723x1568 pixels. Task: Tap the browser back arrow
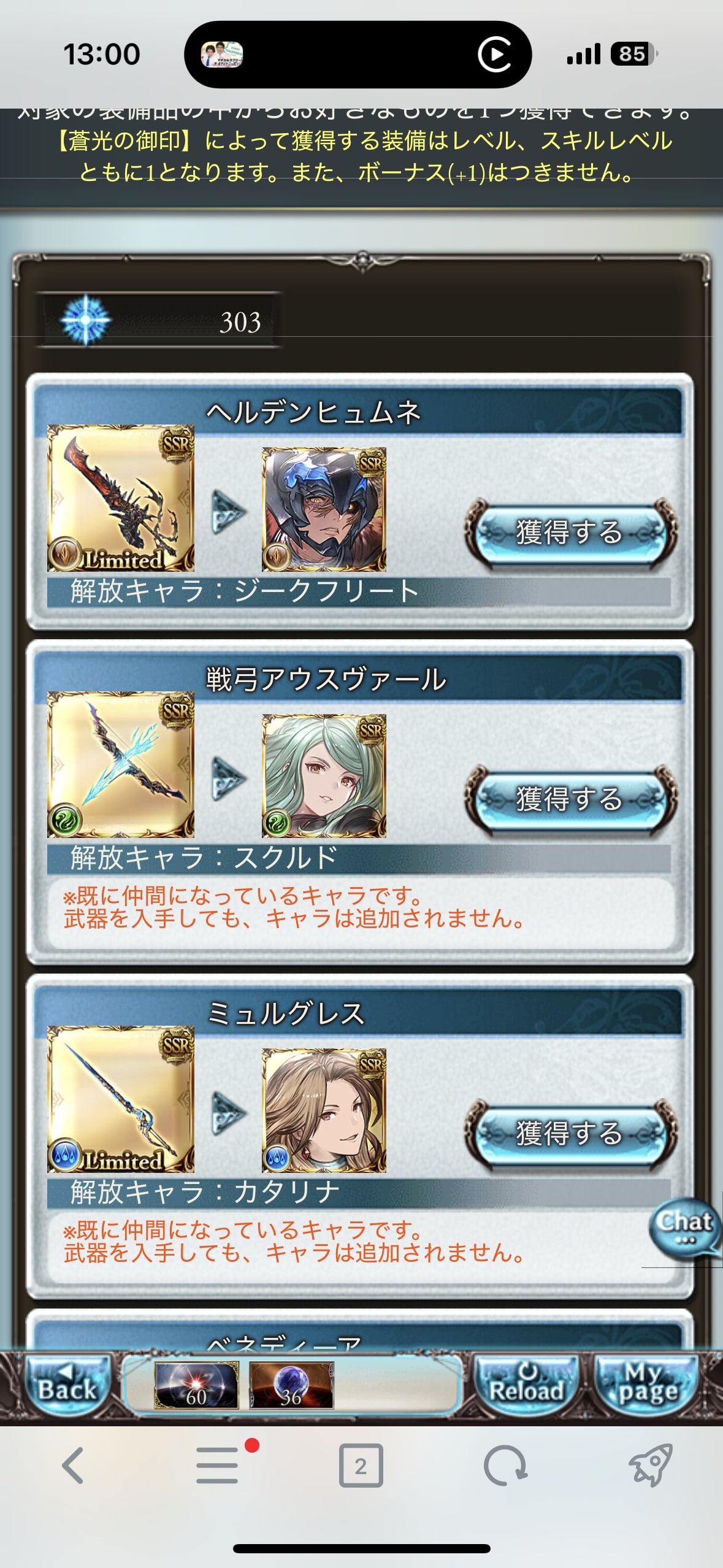pyautogui.click(x=72, y=1466)
